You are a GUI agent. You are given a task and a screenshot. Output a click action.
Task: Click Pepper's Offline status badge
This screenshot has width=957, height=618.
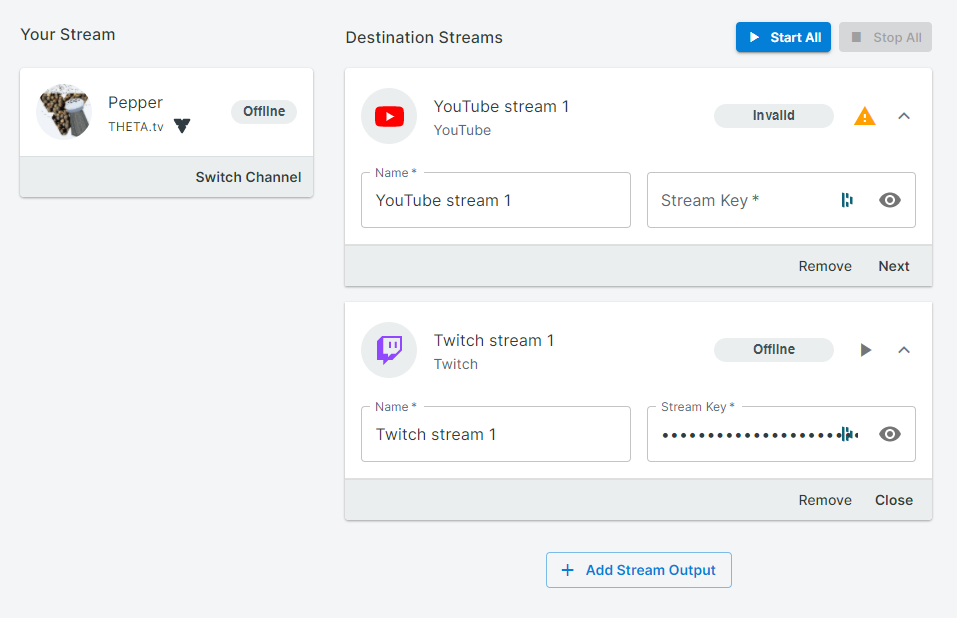pyautogui.click(x=264, y=112)
